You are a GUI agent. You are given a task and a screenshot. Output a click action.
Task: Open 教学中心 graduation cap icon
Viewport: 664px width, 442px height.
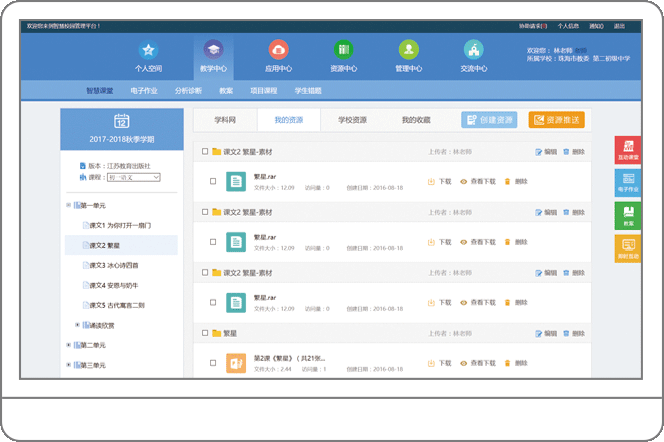pos(213,50)
